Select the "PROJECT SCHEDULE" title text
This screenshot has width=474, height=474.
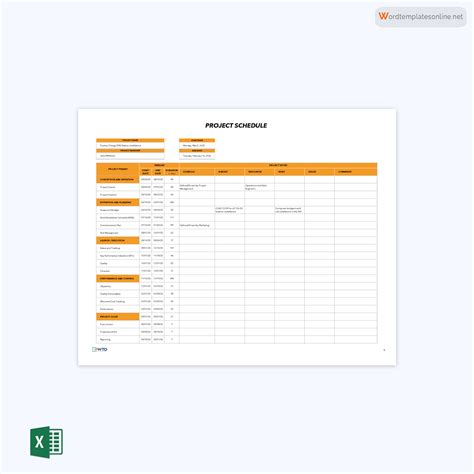click(236, 125)
